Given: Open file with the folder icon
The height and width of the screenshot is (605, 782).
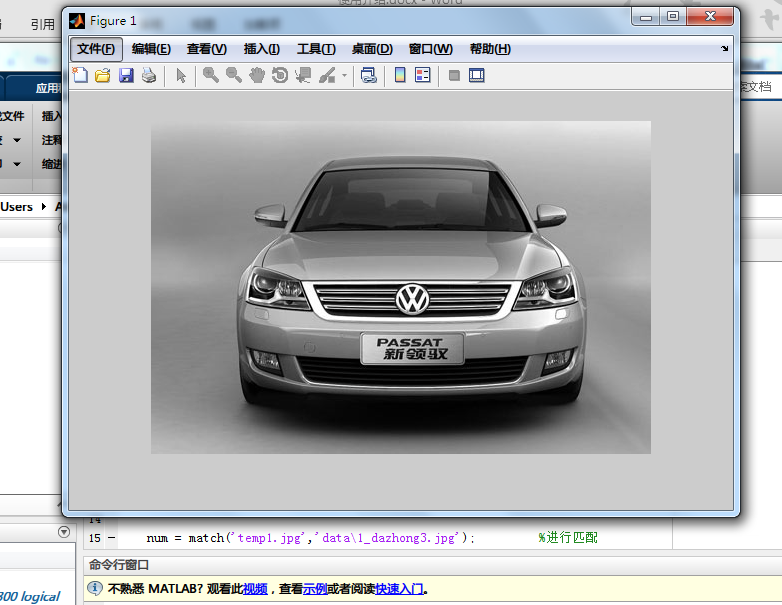Looking at the screenshot, I should 103,75.
